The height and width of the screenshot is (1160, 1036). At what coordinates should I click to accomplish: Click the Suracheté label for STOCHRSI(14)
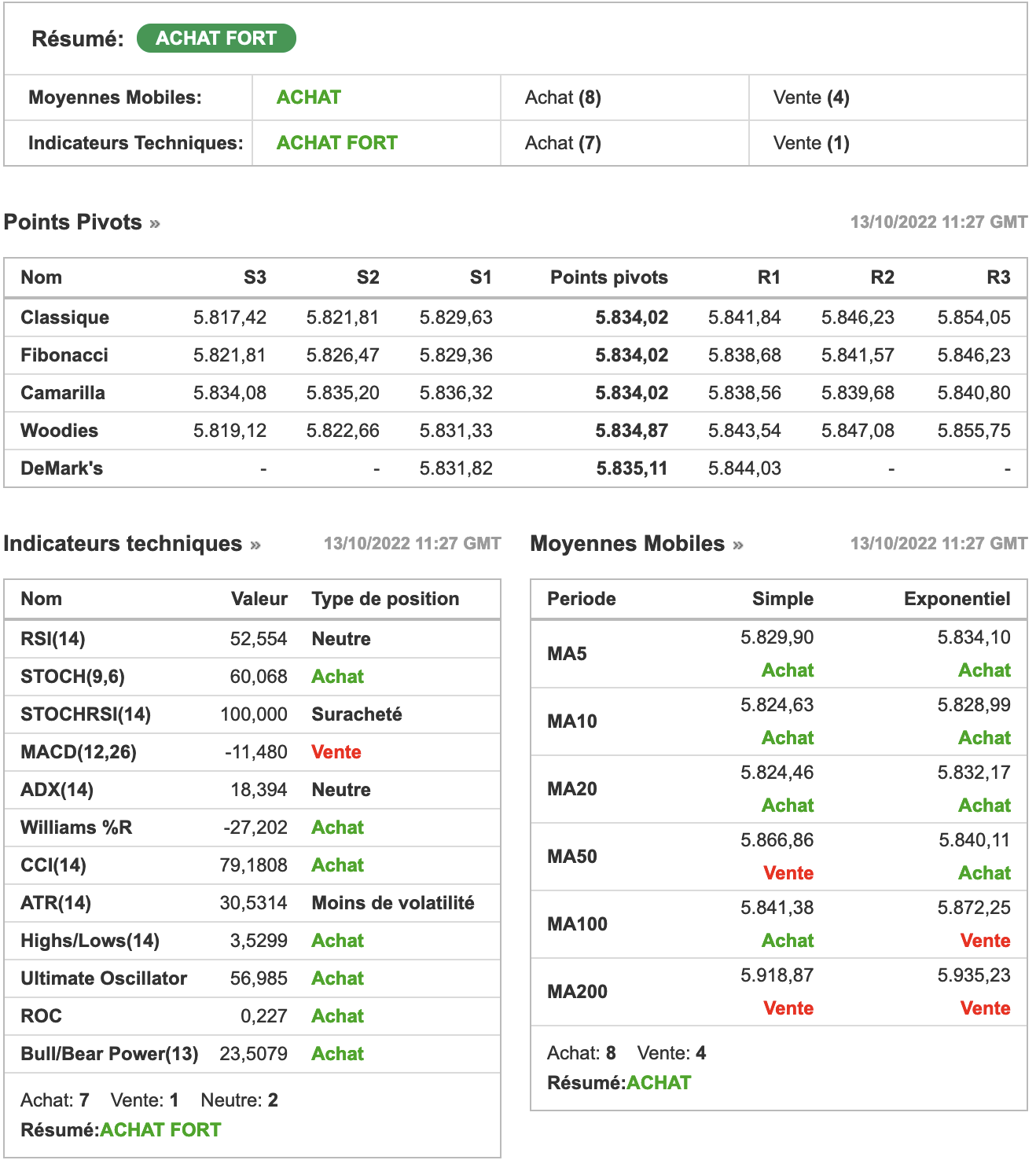pos(357,714)
